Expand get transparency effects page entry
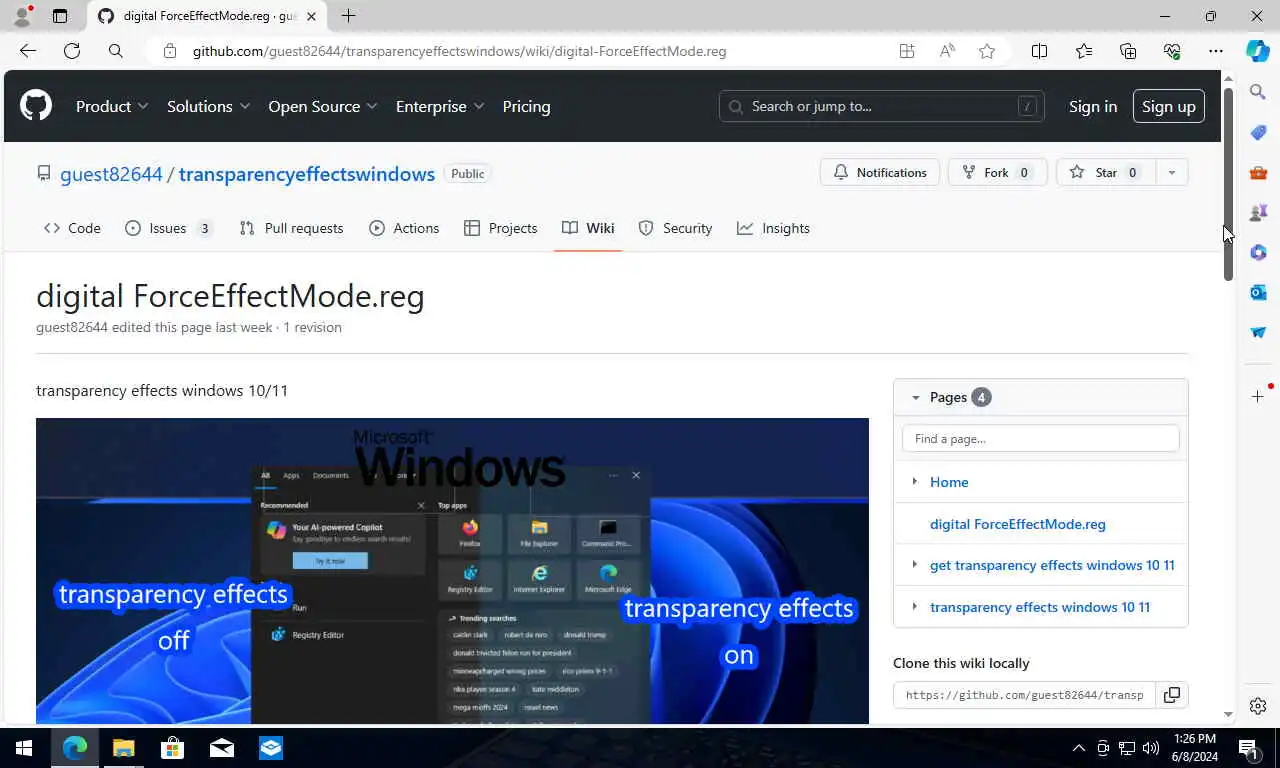Viewport: 1280px width, 768px height. tap(914, 565)
